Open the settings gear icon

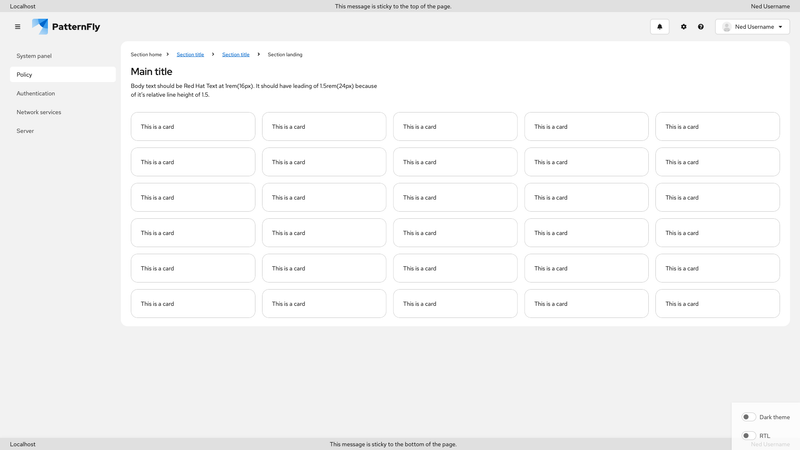click(684, 27)
